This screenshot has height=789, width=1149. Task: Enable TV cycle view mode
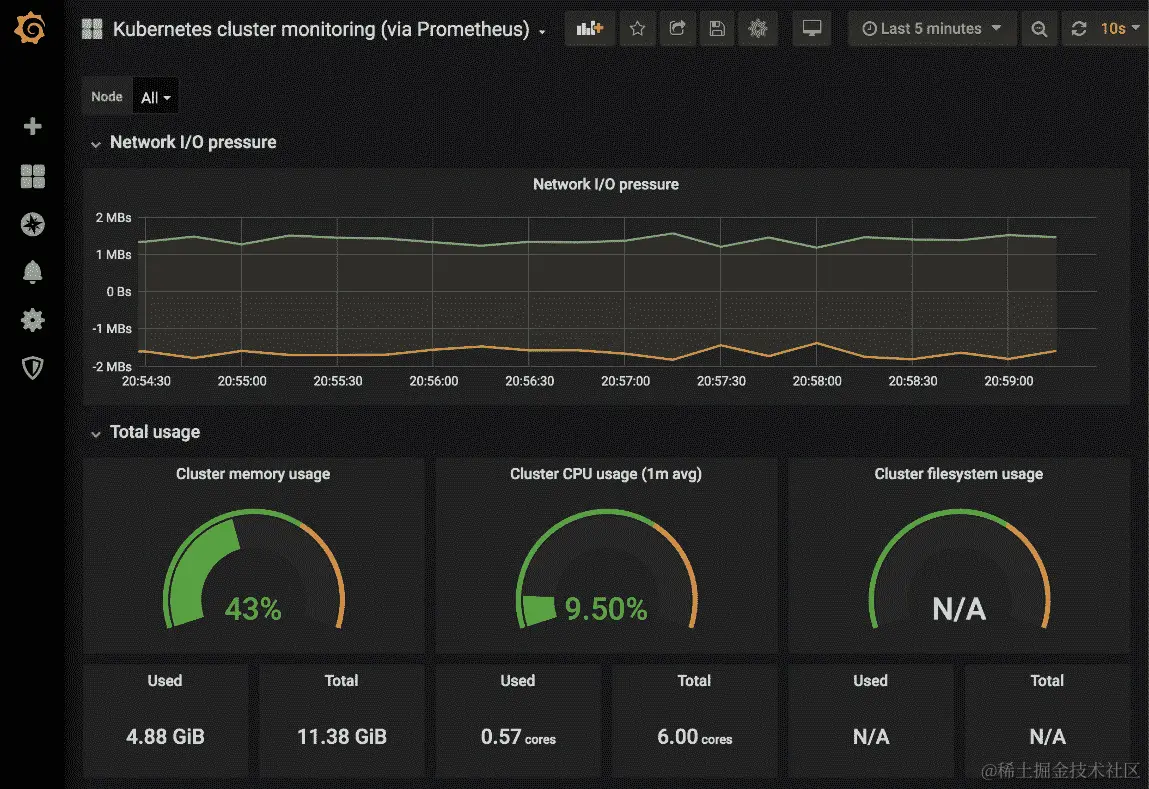click(x=811, y=28)
